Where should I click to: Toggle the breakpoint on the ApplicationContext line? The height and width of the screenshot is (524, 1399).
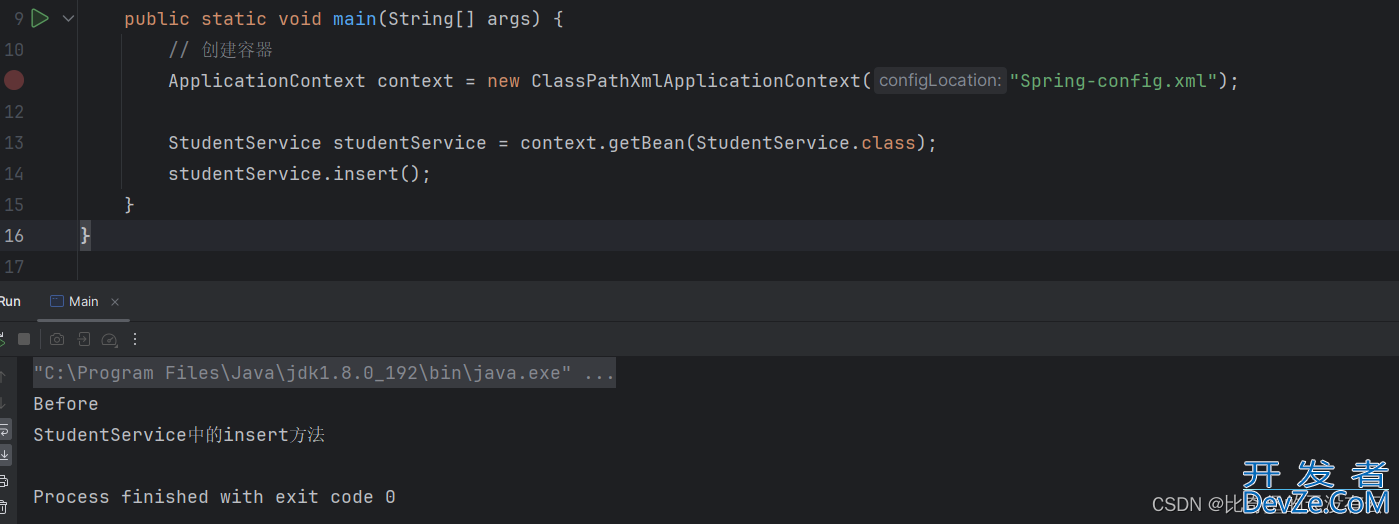point(14,81)
